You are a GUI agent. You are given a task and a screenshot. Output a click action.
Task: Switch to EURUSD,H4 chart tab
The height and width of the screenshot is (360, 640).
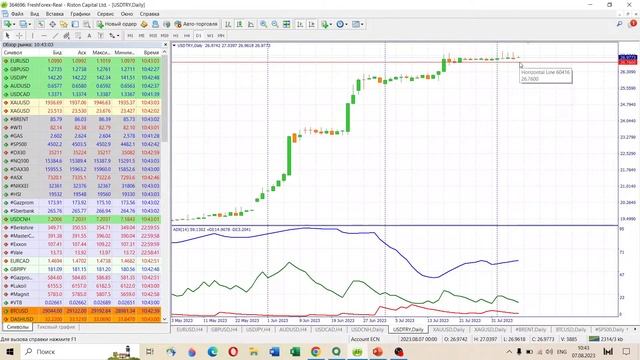click(x=189, y=329)
